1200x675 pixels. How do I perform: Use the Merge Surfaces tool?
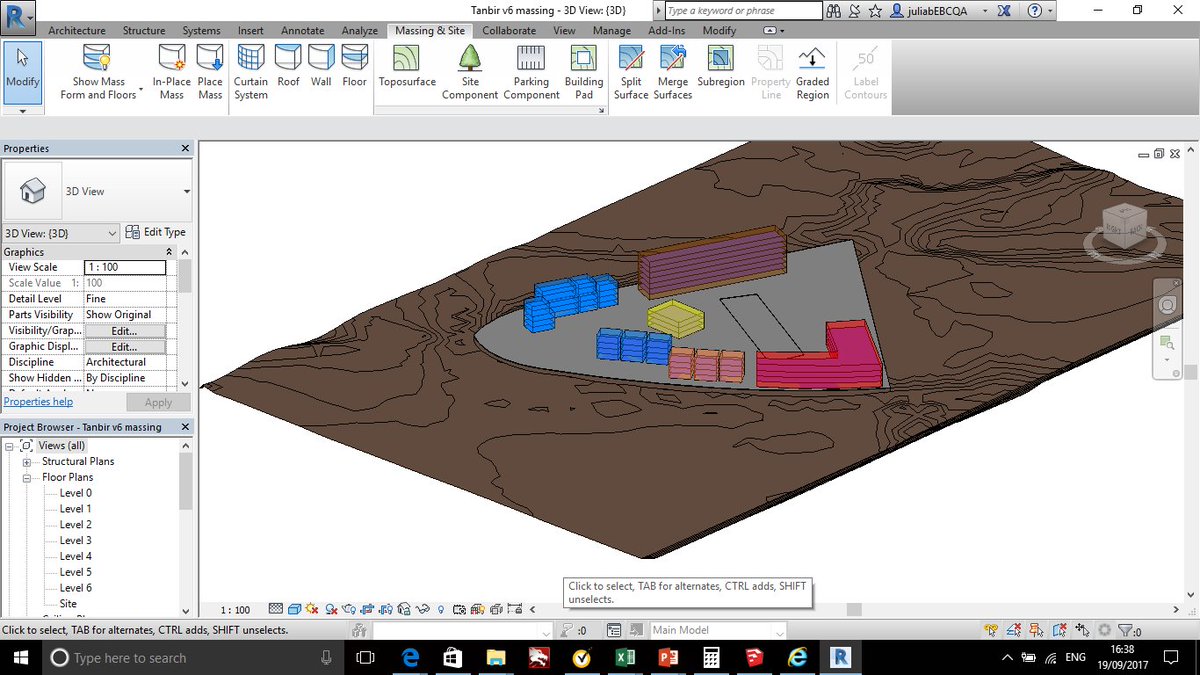673,72
